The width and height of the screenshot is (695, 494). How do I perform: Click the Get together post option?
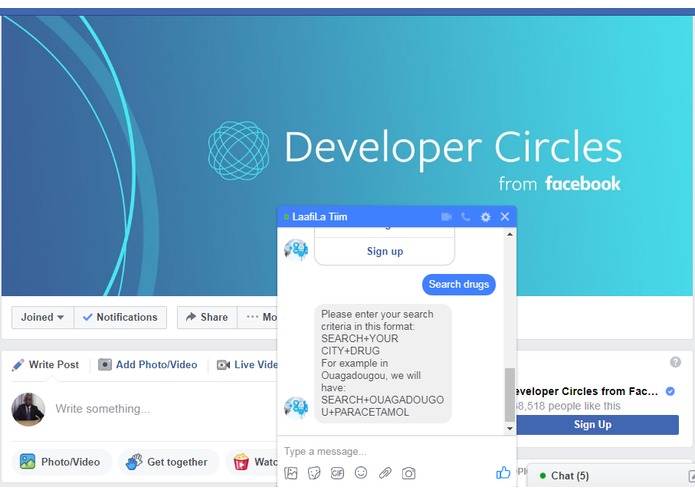click(168, 462)
